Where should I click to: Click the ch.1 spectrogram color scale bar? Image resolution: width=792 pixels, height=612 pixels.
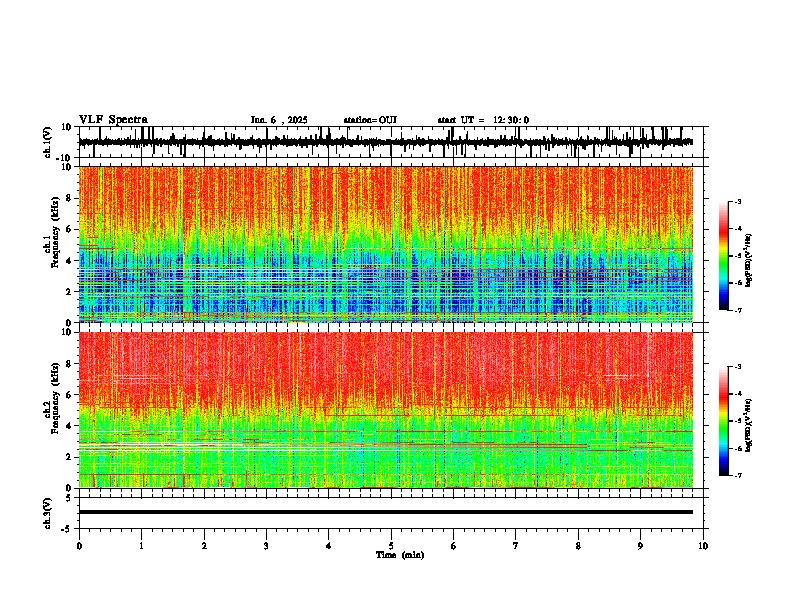coord(724,256)
